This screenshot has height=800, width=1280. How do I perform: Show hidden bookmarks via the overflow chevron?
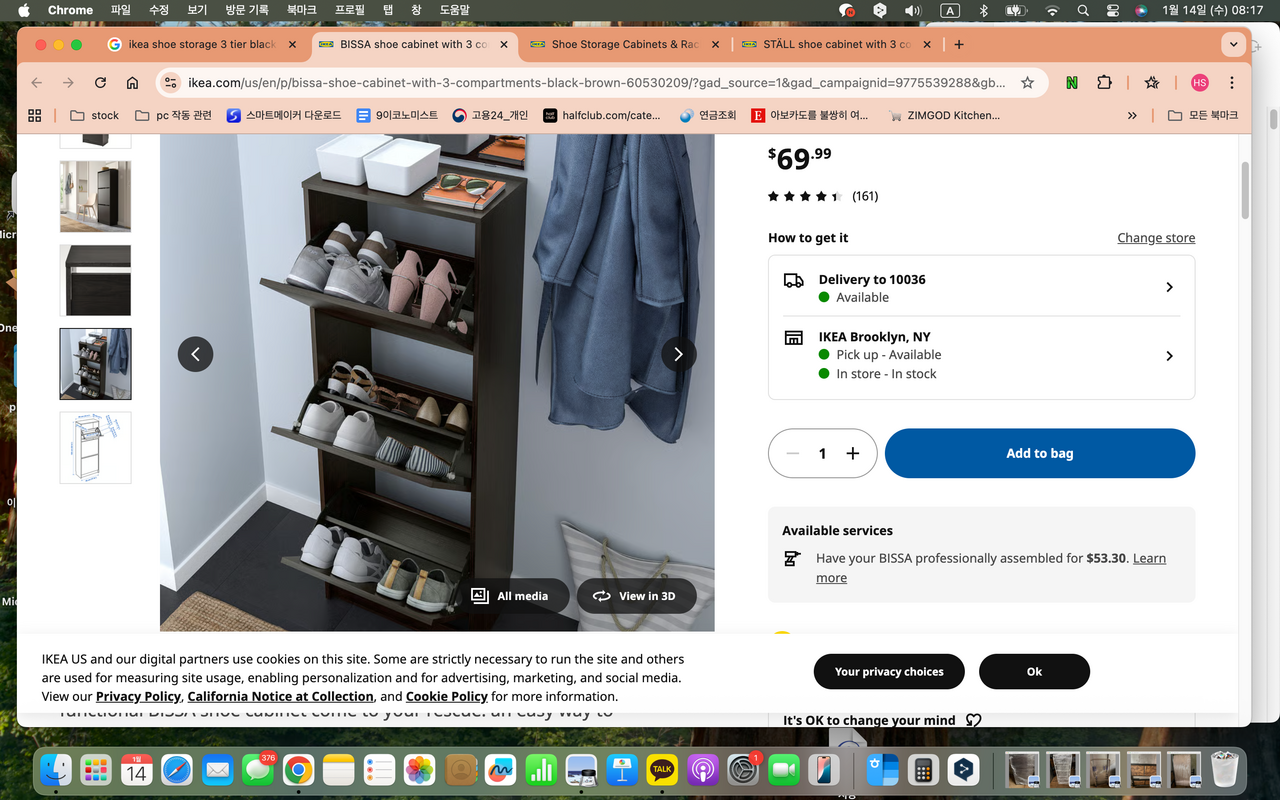tap(1132, 116)
